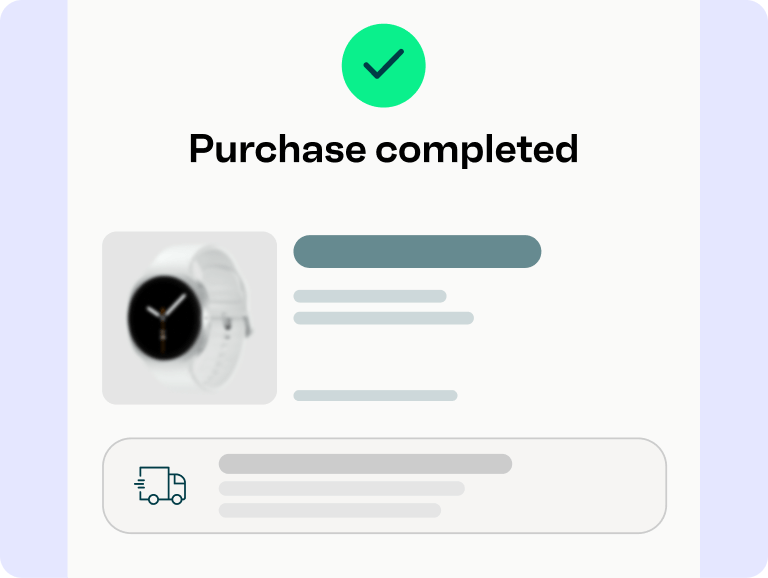The width and height of the screenshot is (768, 578).
Task: Click middle placeholder line in shipping card
Action: coord(341,488)
